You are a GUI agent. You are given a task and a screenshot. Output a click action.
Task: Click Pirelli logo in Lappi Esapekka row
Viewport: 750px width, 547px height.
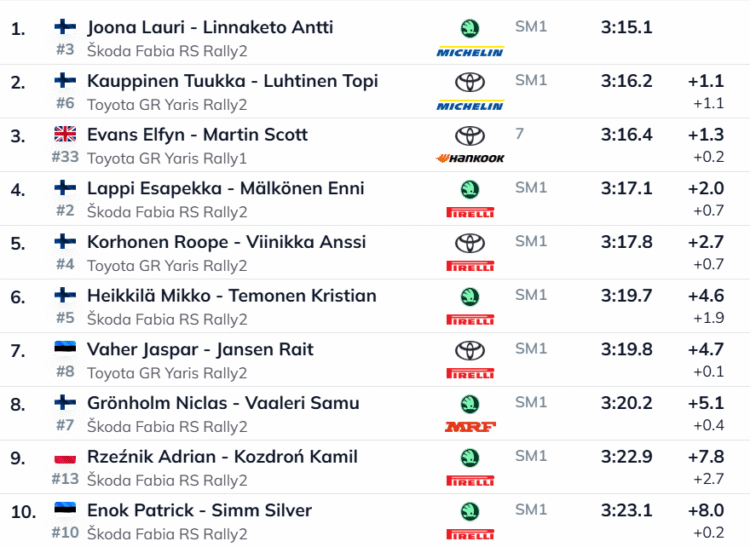tap(470, 212)
